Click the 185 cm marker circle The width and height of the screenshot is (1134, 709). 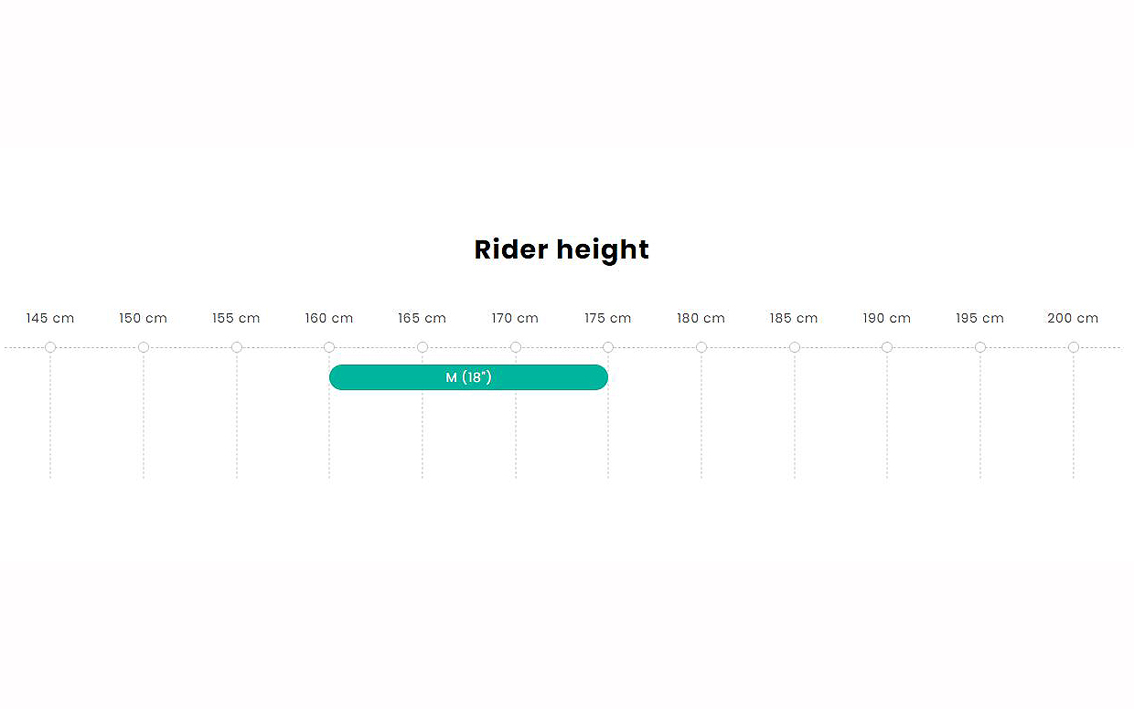point(795,347)
